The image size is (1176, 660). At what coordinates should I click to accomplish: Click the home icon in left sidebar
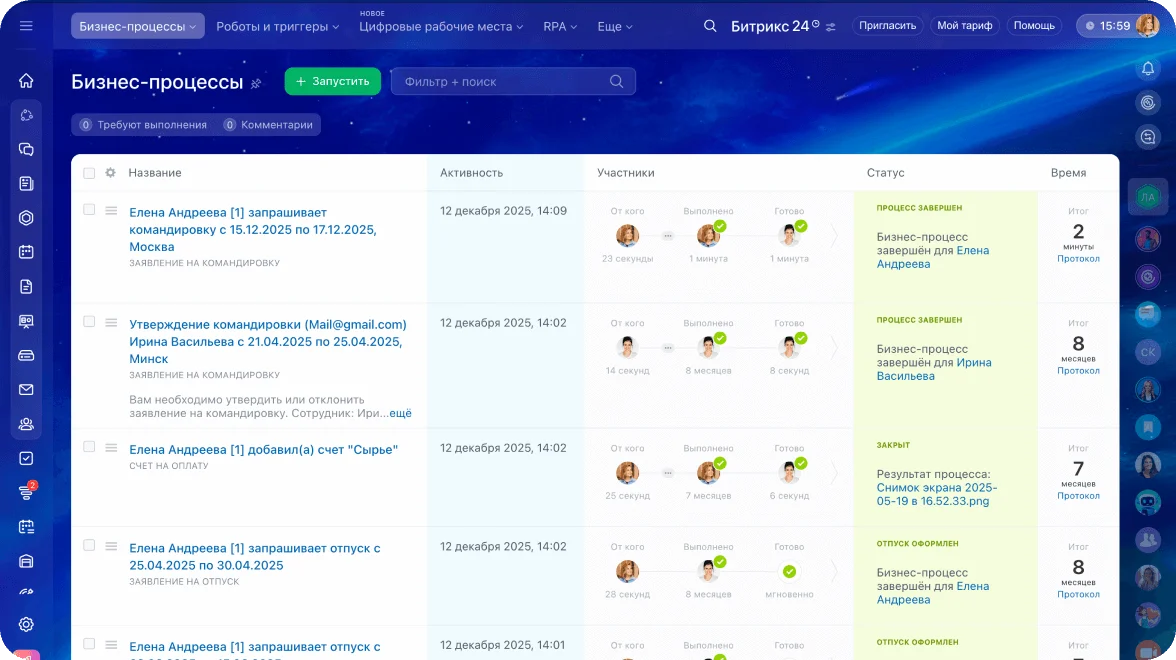click(x=26, y=81)
